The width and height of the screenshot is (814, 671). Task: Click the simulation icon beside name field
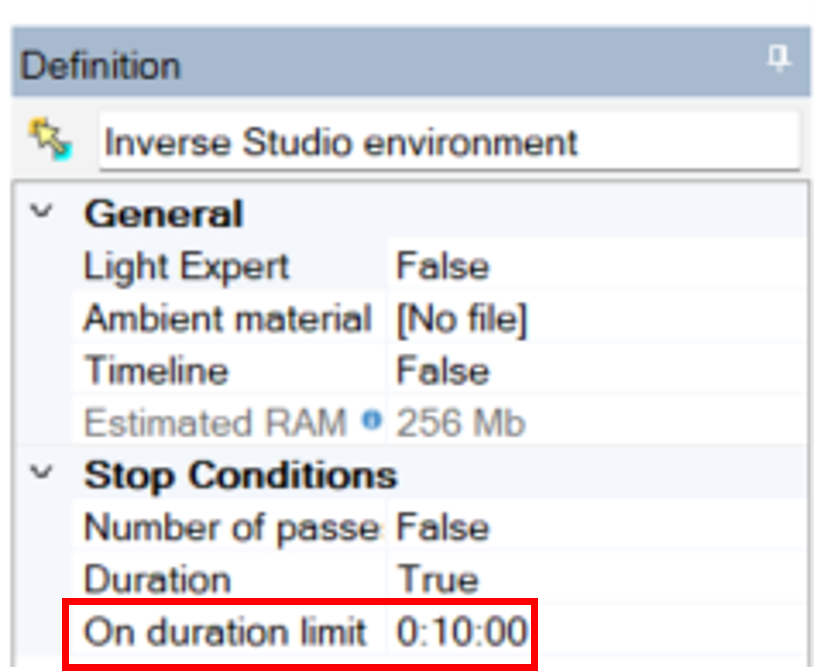tap(50, 140)
